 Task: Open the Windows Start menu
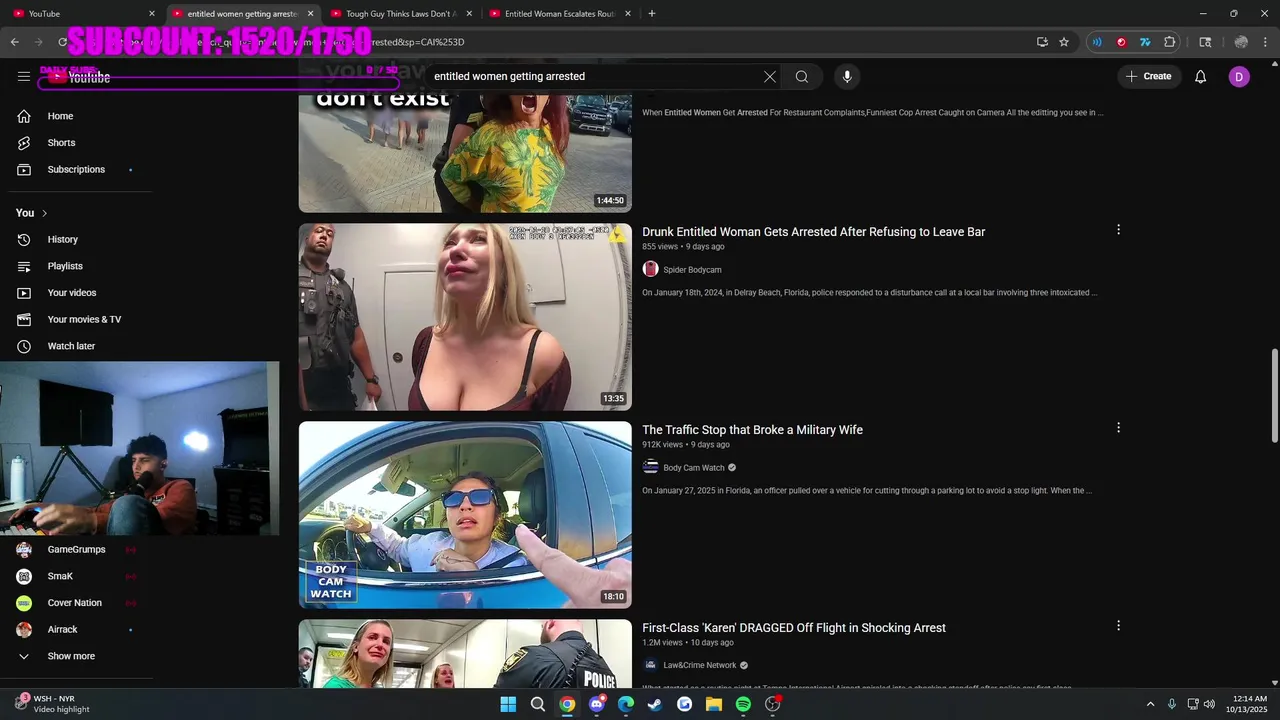pyautogui.click(x=508, y=704)
